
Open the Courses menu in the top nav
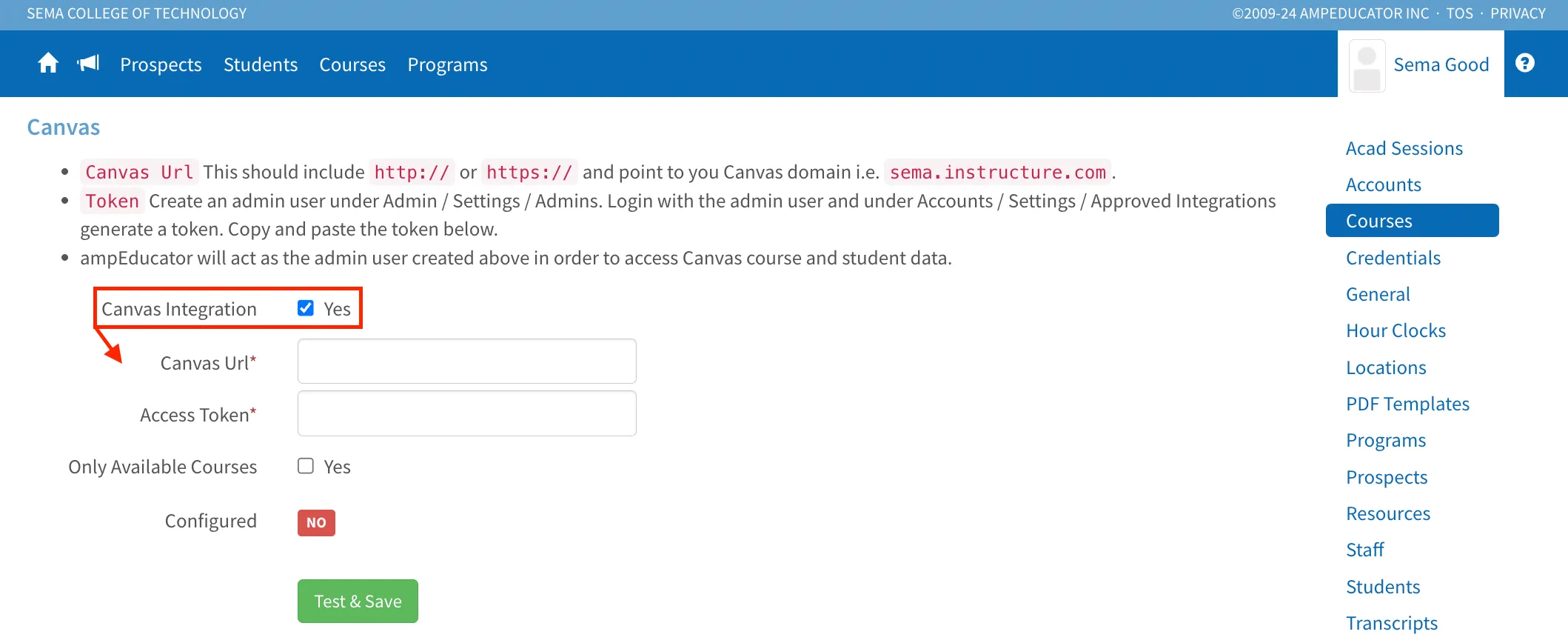(x=352, y=64)
